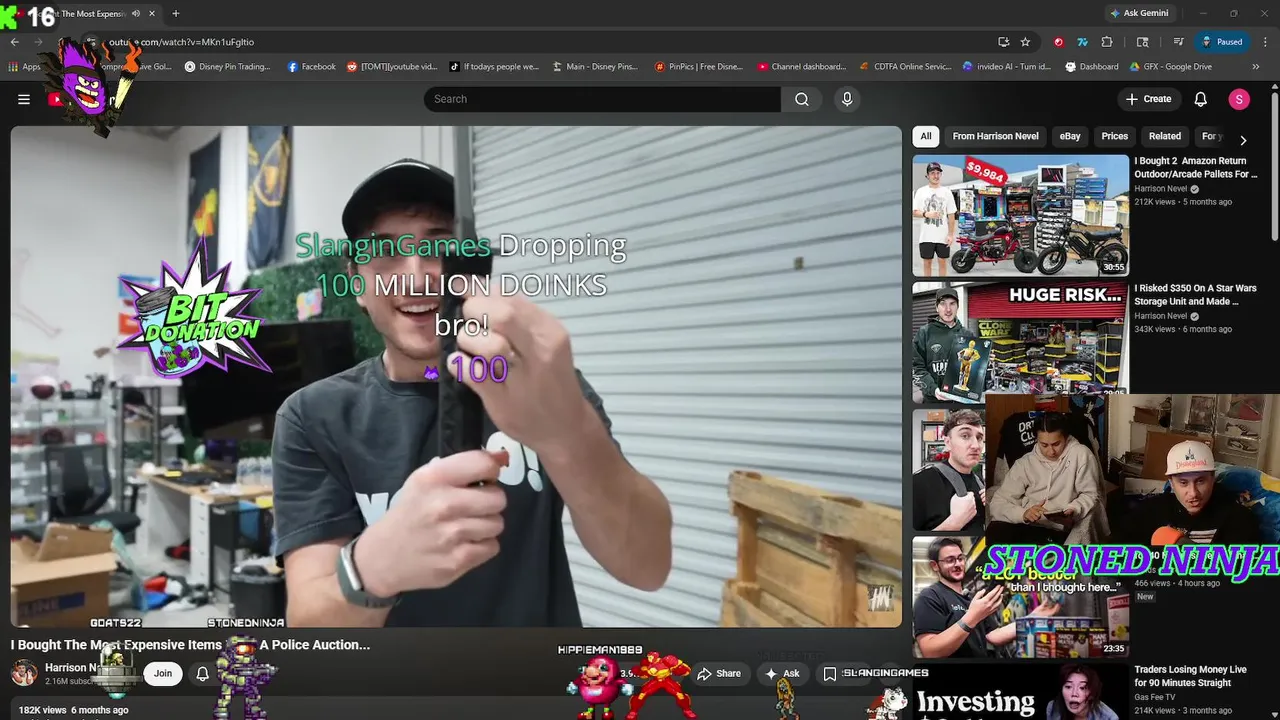This screenshot has height=720, width=1280.
Task: Open a new tab with plus button
Action: 176,14
